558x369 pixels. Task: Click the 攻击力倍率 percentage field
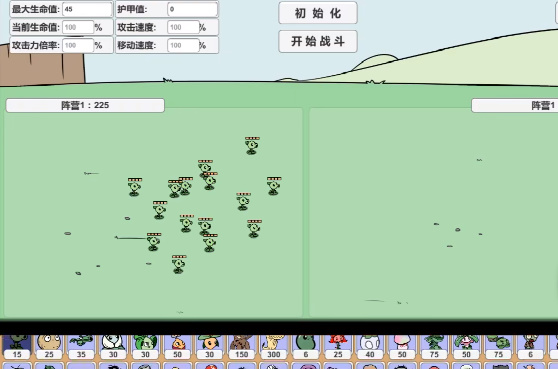(x=78, y=46)
